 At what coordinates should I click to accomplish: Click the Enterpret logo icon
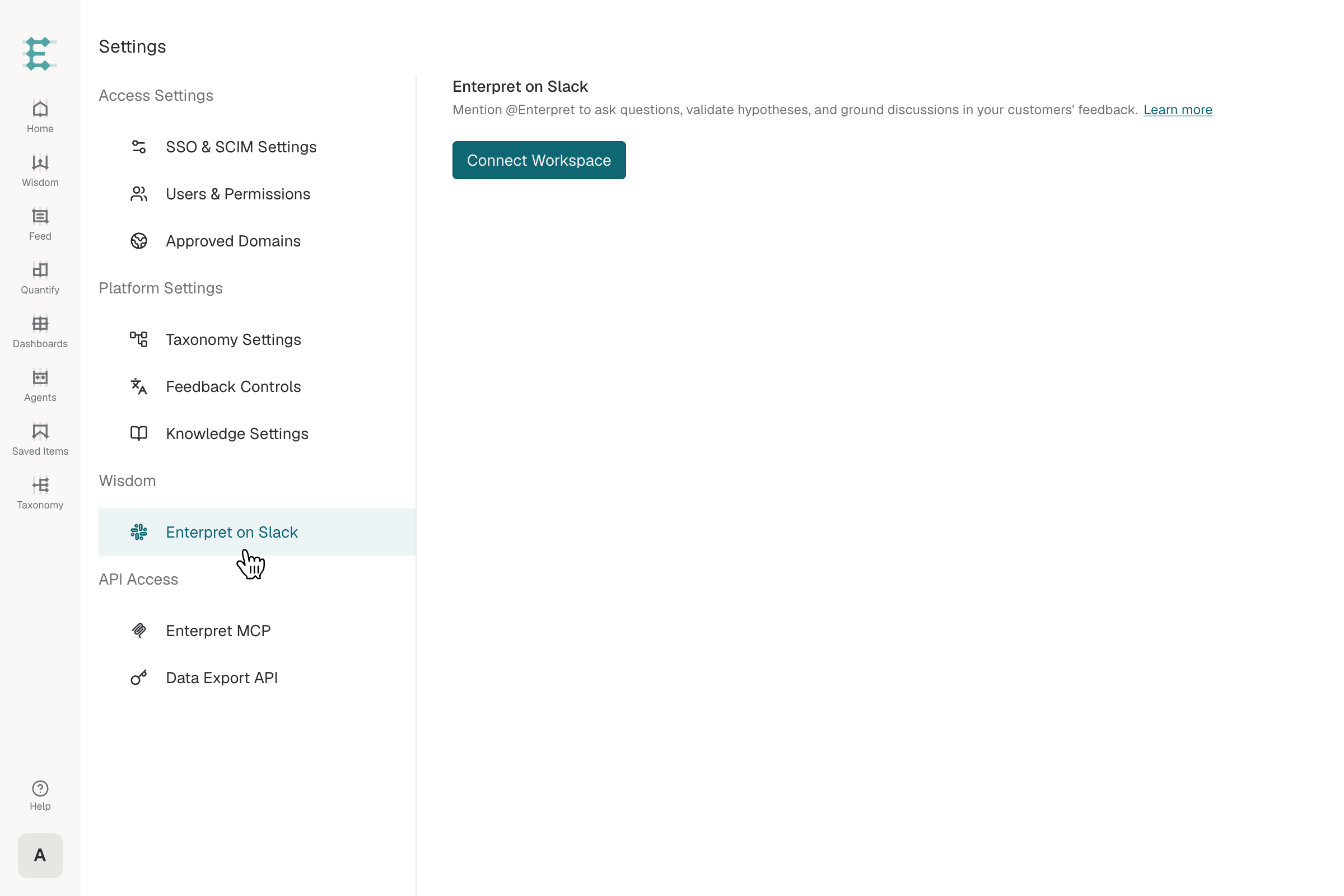[40, 54]
